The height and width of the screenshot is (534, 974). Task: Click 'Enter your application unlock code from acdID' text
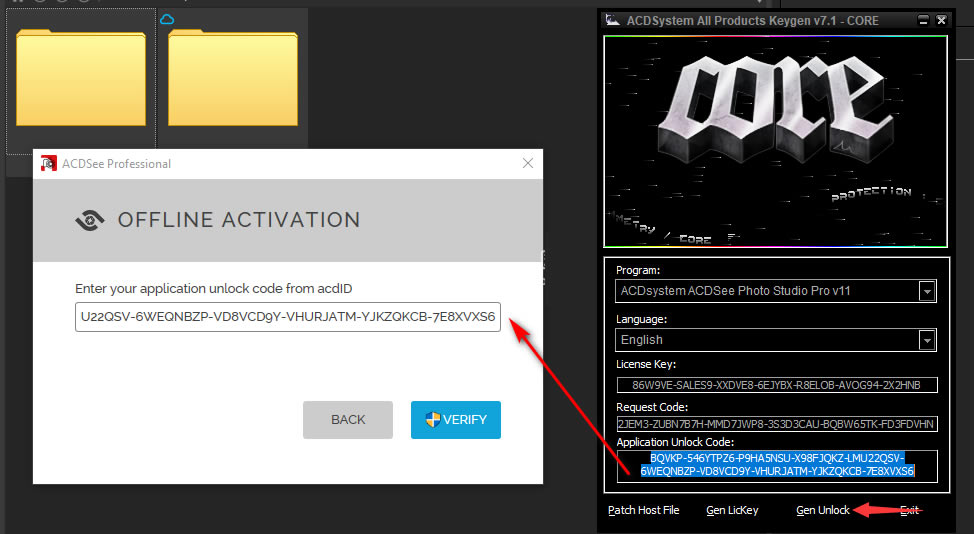[x=214, y=289]
